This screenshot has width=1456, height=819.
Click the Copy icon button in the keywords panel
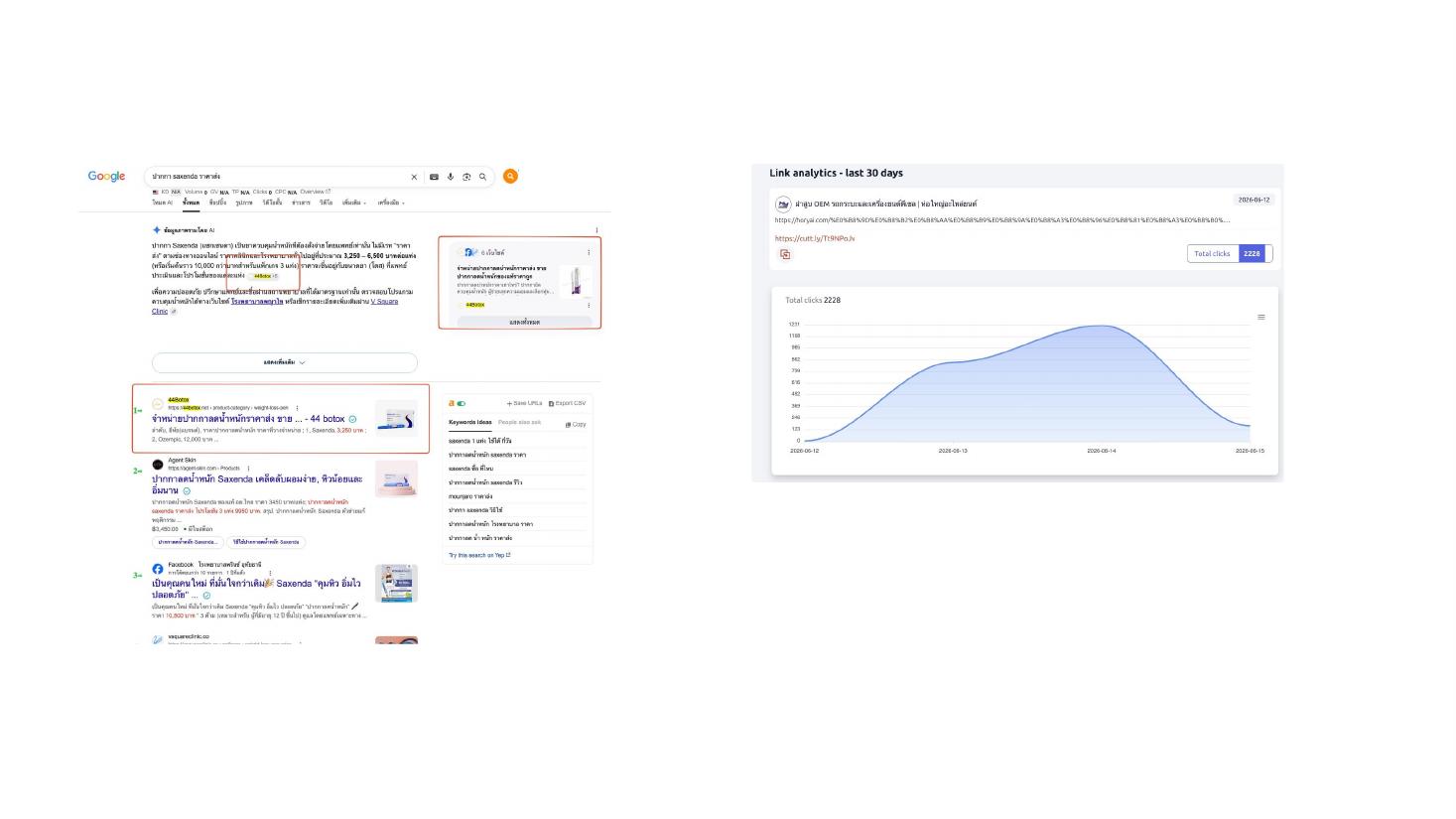coord(576,424)
